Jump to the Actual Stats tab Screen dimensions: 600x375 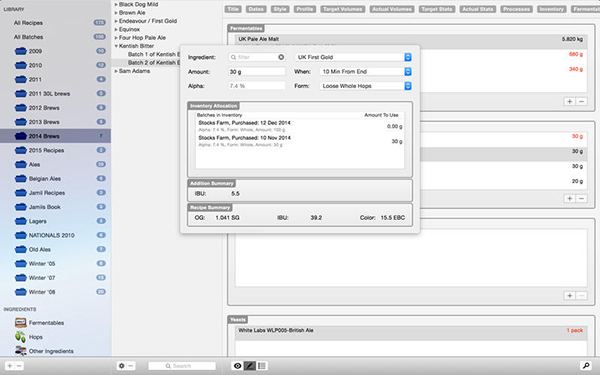pyautogui.click(x=478, y=9)
